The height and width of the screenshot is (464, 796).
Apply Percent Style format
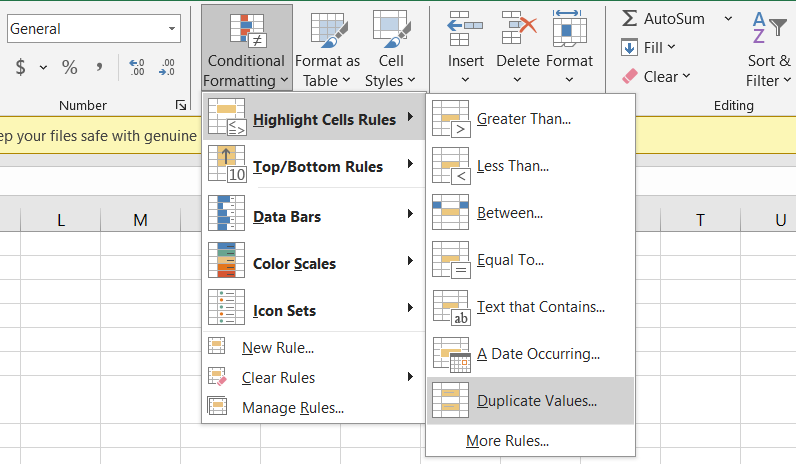pos(70,67)
